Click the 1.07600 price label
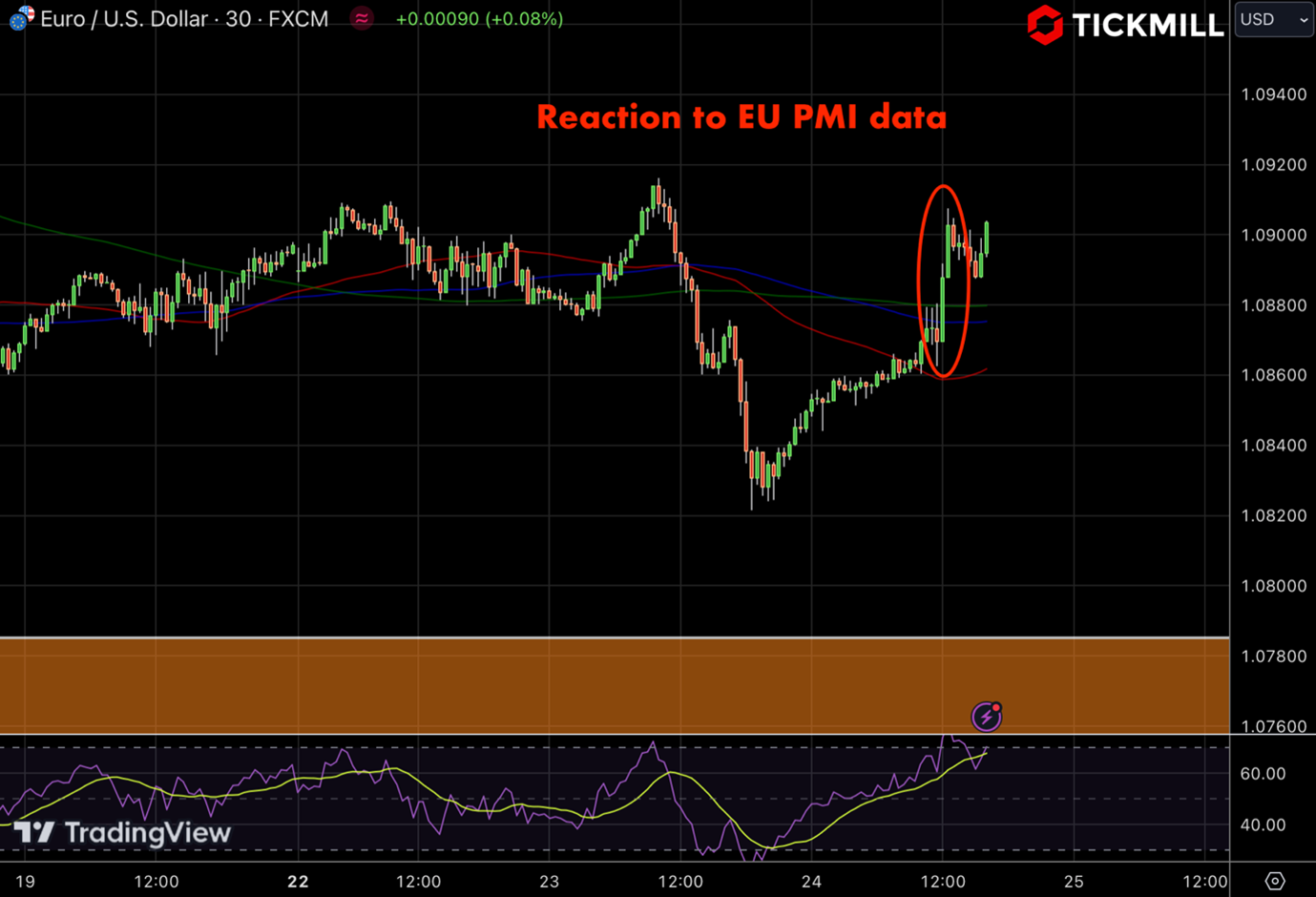Image resolution: width=1316 pixels, height=897 pixels. [x=1274, y=726]
